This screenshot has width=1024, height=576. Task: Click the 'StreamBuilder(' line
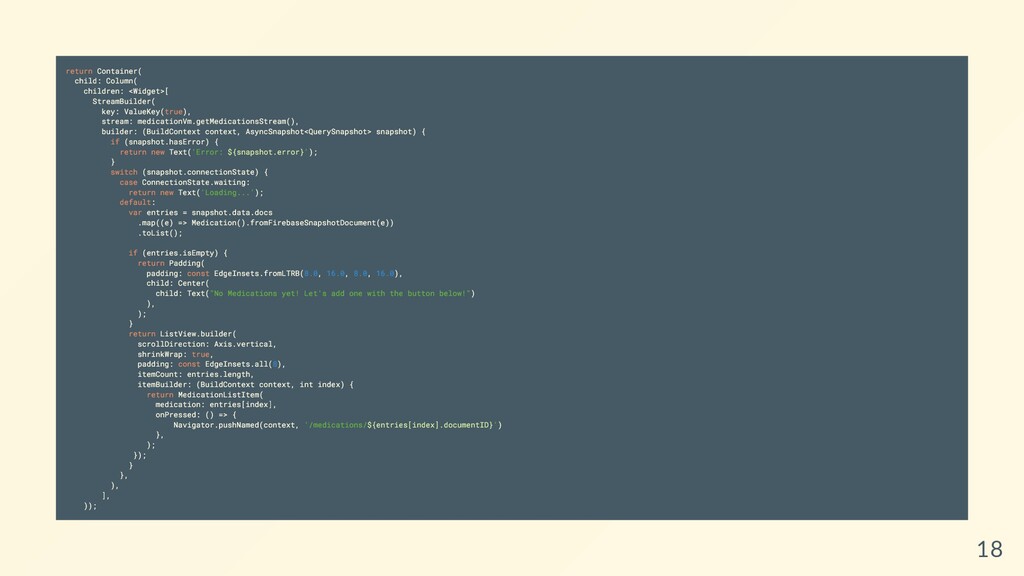click(x=124, y=102)
